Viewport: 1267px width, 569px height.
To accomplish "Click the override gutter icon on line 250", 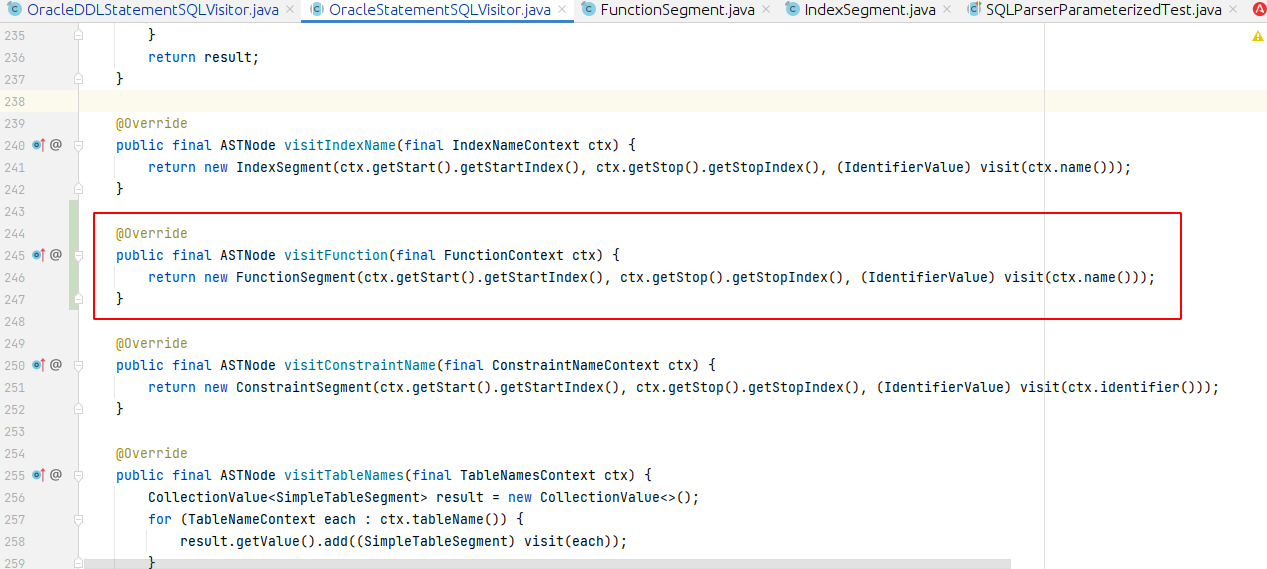I will tap(38, 365).
